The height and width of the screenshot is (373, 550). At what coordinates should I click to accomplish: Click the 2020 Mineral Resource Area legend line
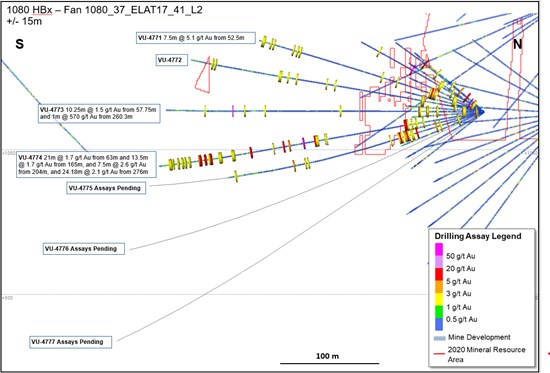440,353
